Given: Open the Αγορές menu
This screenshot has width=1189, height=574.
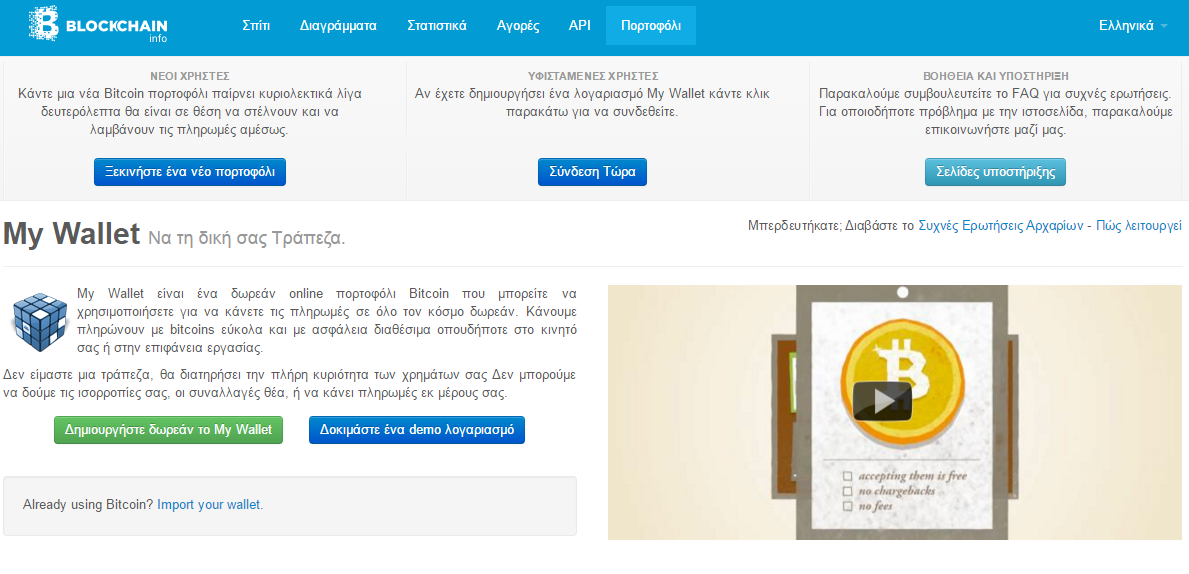Looking at the screenshot, I should (518, 25).
